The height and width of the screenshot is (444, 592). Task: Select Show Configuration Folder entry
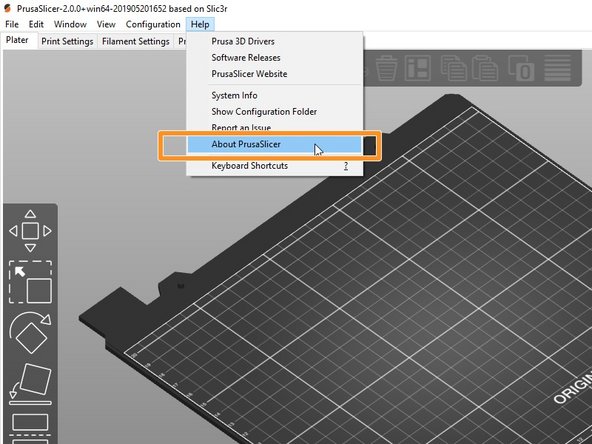(x=275, y=111)
